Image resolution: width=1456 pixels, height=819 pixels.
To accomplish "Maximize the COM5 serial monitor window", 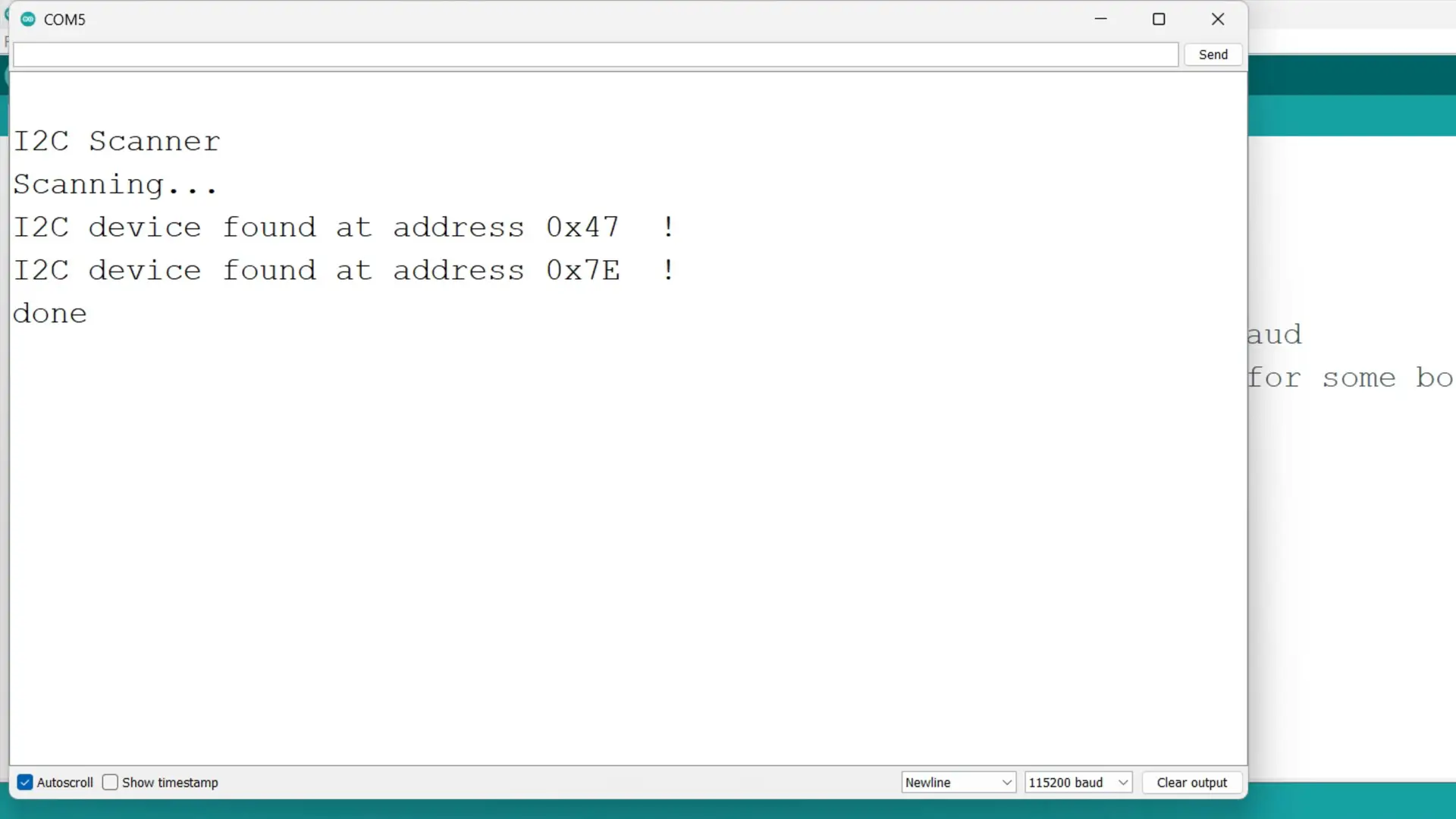I will [x=1159, y=19].
